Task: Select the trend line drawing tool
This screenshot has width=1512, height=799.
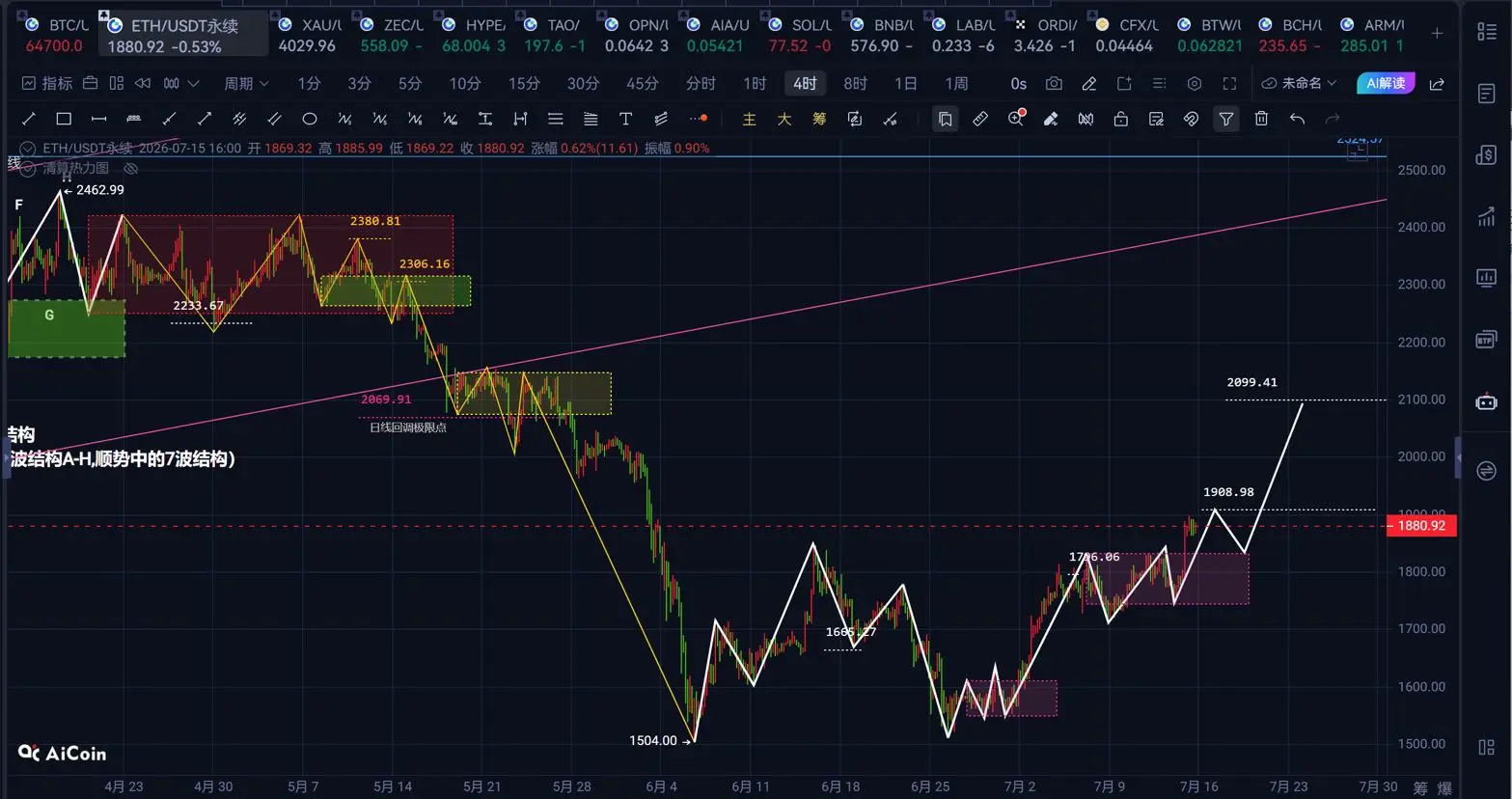Action: click(28, 119)
